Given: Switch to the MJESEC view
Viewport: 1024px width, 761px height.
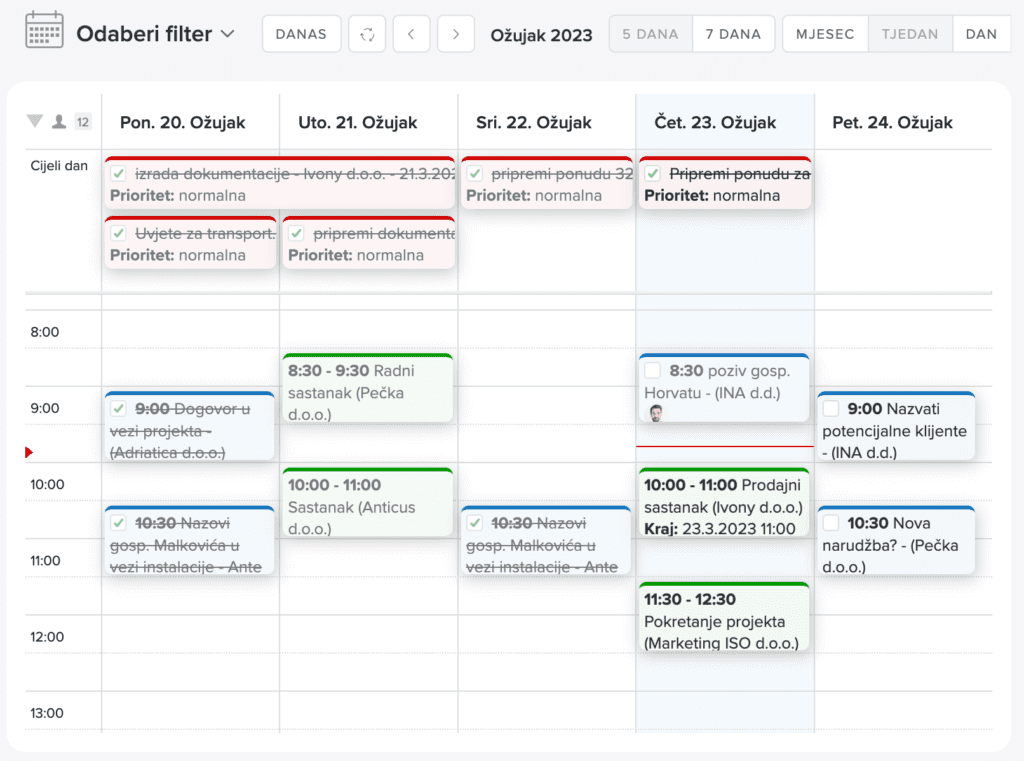Looking at the screenshot, I should (x=825, y=34).
